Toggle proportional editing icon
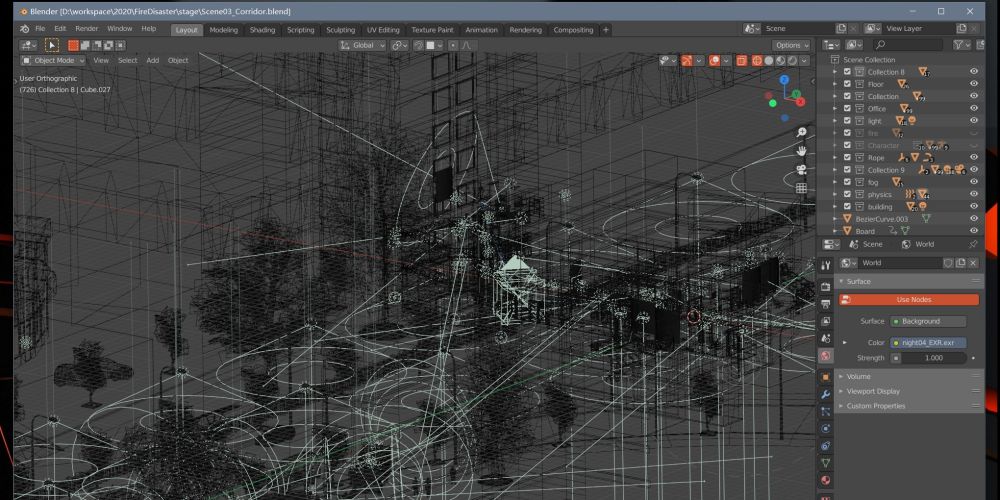The width and height of the screenshot is (1000, 500). 453,45
